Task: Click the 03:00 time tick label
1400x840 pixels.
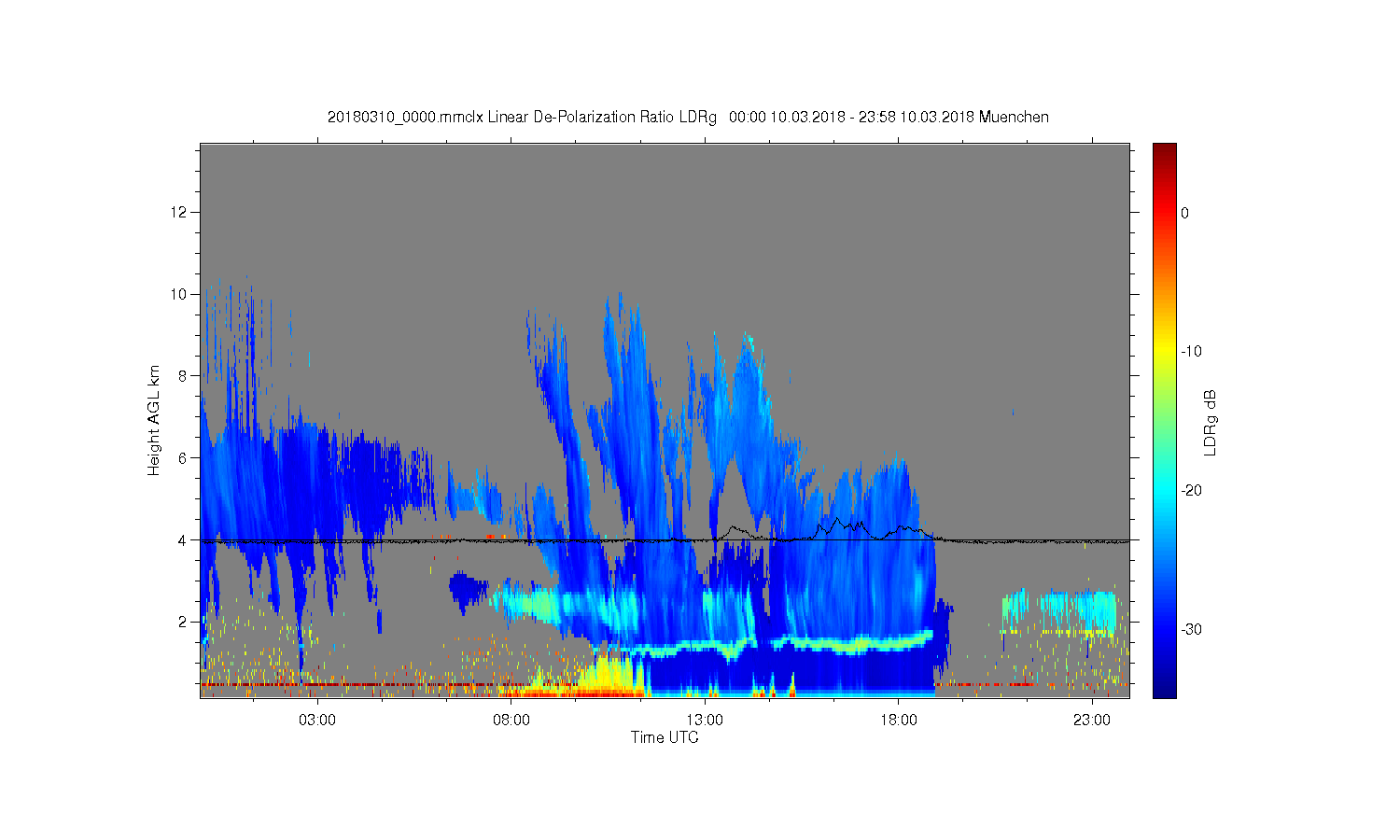Action: [317, 721]
